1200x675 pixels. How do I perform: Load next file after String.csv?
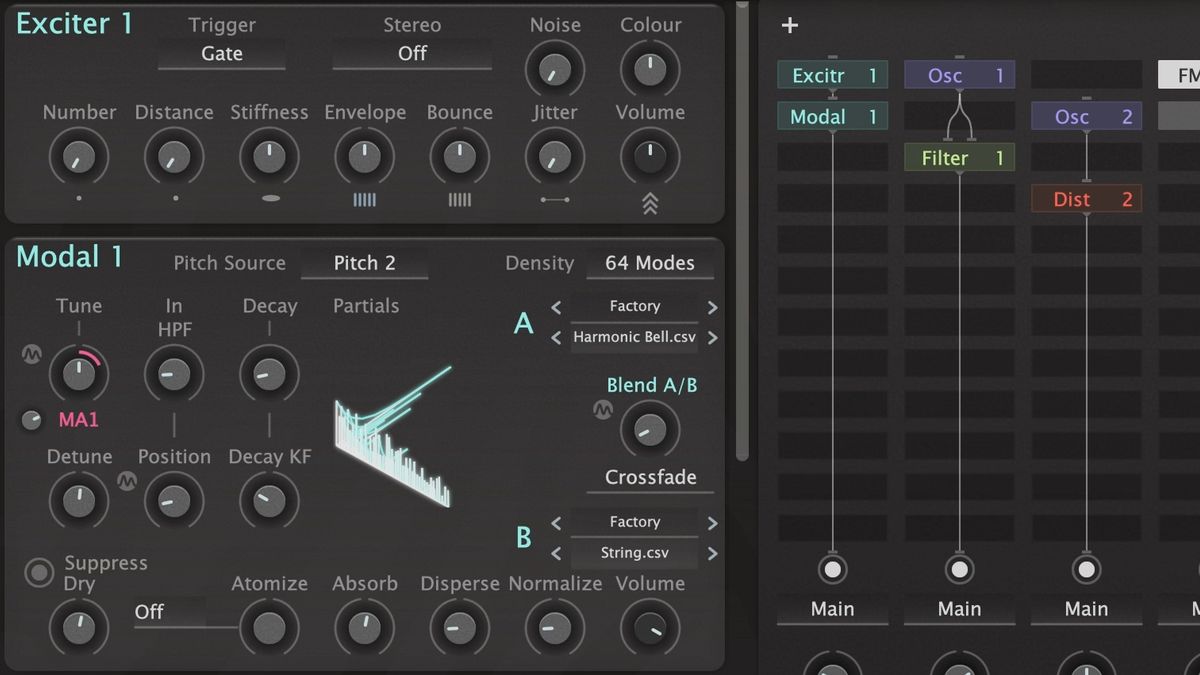tap(713, 553)
